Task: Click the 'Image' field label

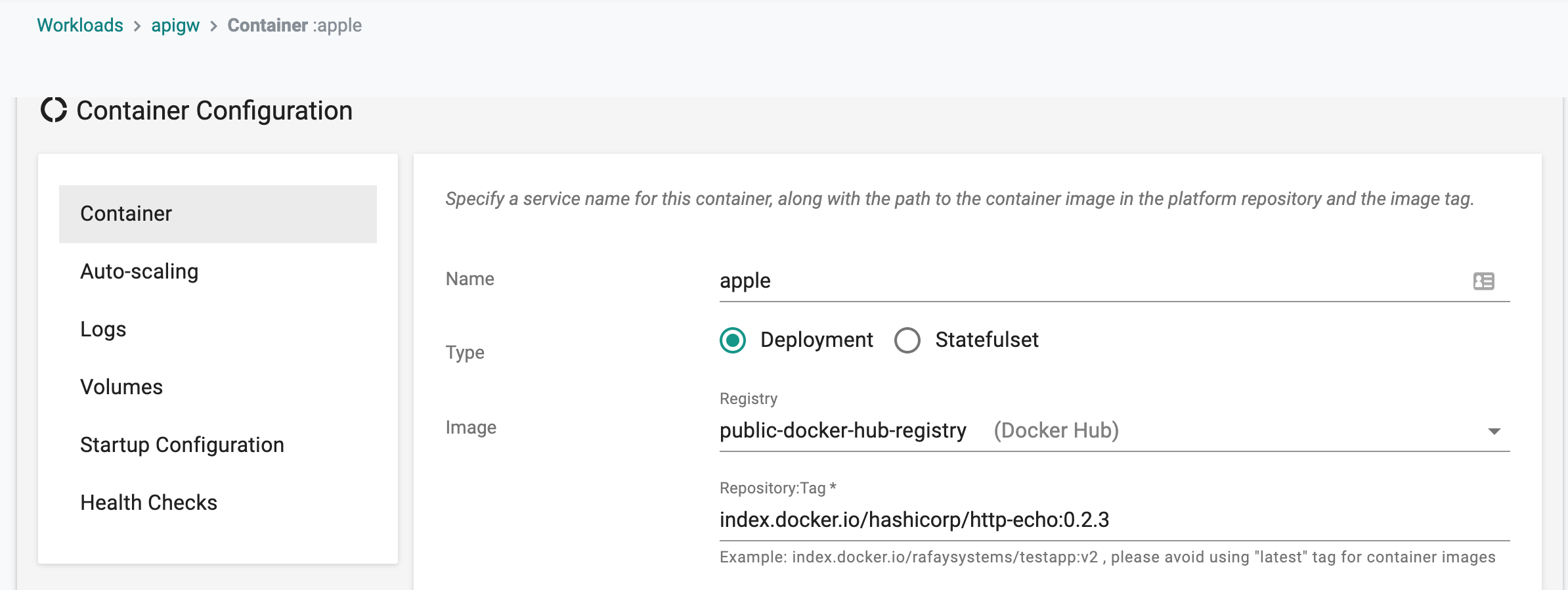Action: [471, 428]
